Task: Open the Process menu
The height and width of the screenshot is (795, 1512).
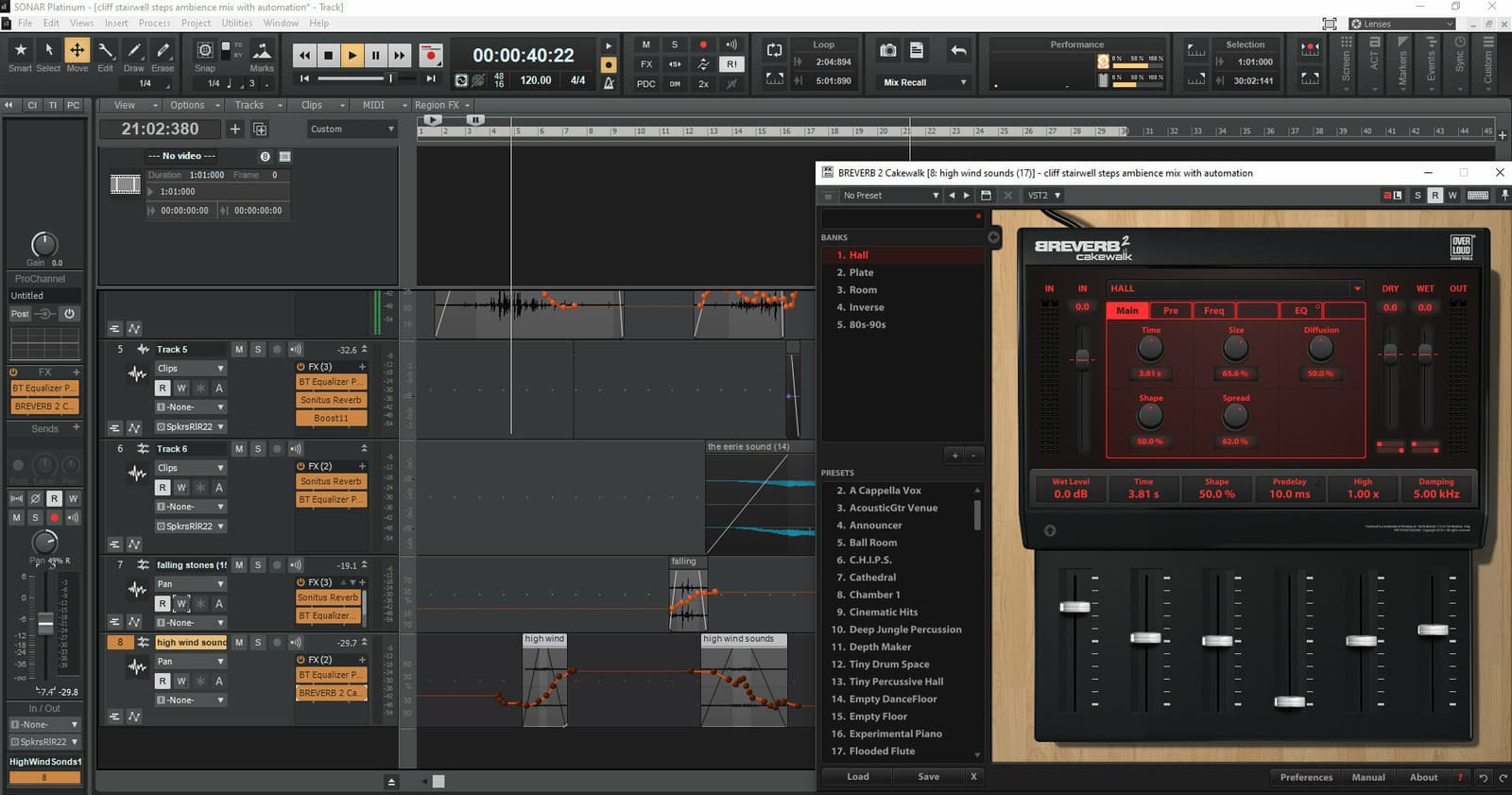Action: (154, 23)
